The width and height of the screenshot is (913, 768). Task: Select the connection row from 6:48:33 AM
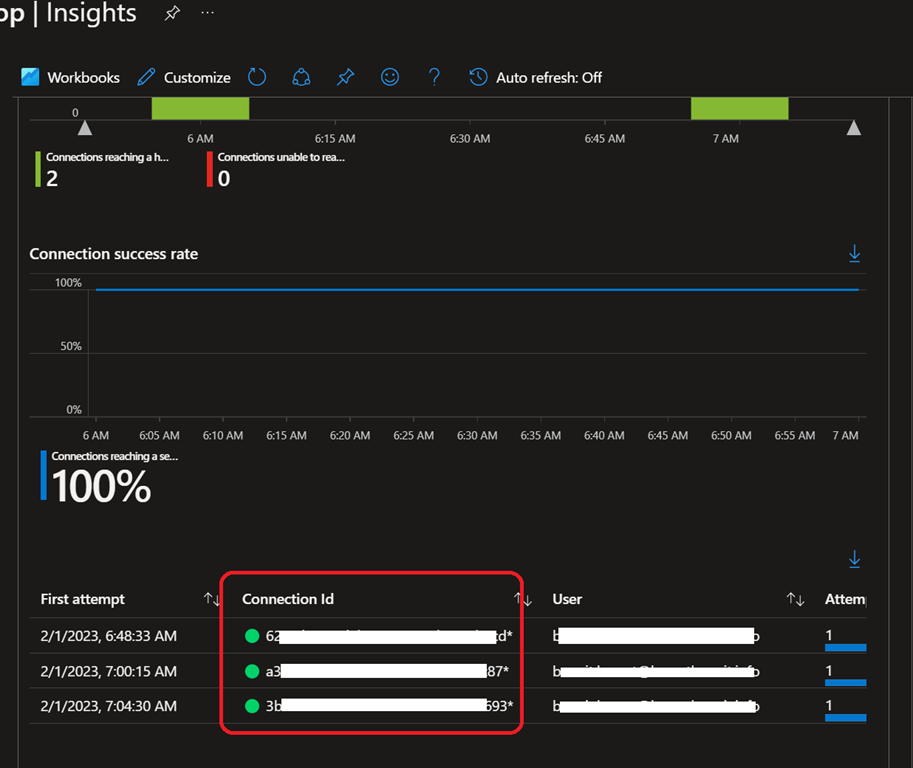click(x=108, y=635)
